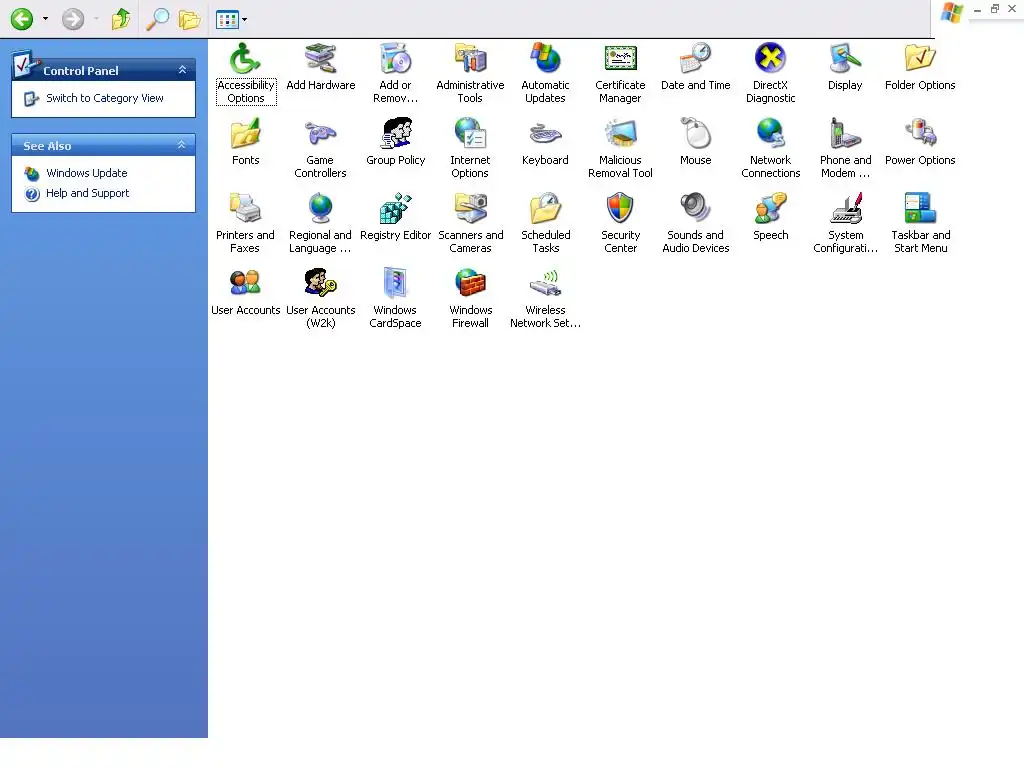Open User Accounts (W2k)
The image size is (1024, 768).
click(x=321, y=298)
